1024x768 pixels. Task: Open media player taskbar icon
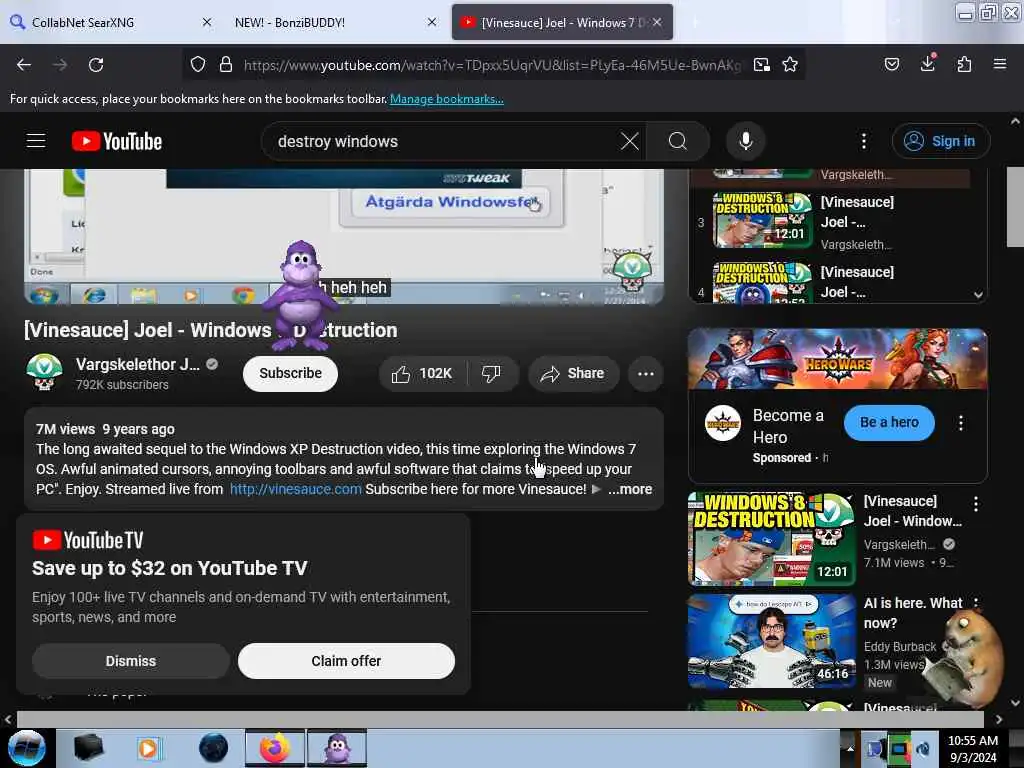click(x=148, y=748)
